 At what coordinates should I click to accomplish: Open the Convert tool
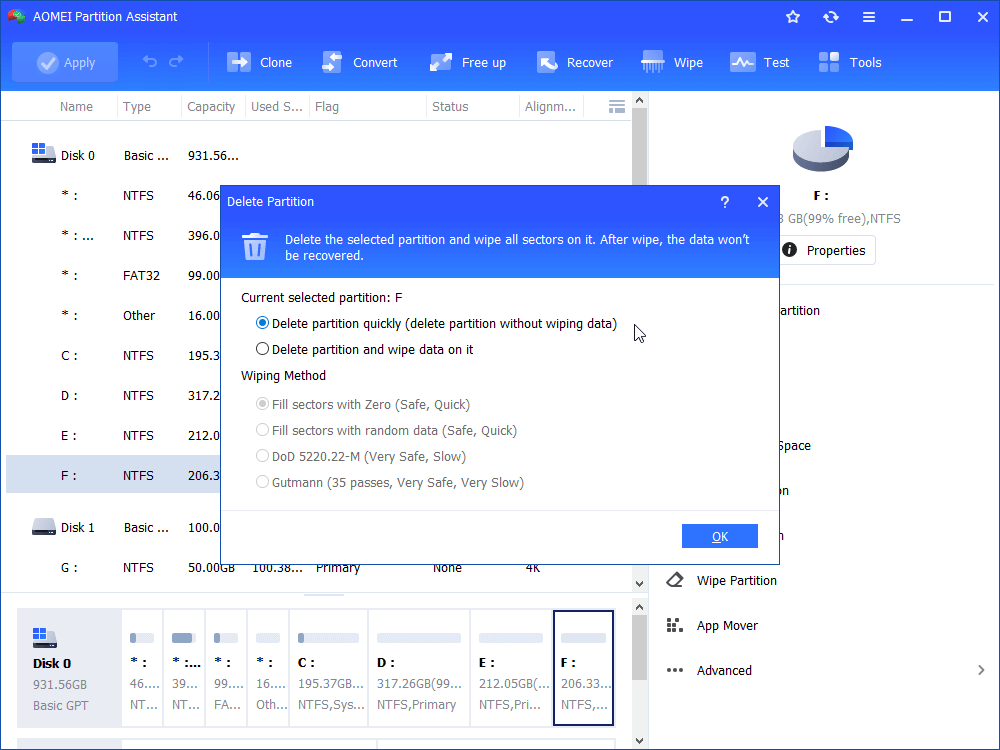tap(360, 62)
